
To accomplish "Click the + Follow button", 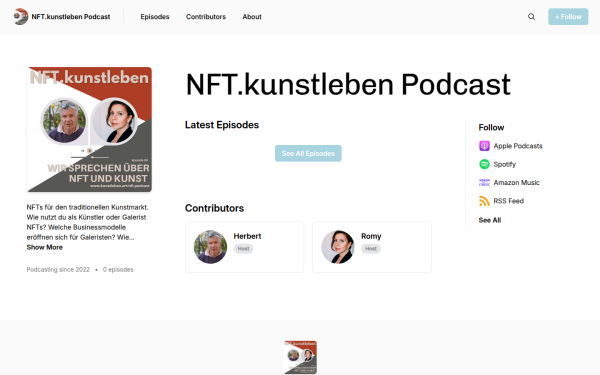I will (568, 16).
